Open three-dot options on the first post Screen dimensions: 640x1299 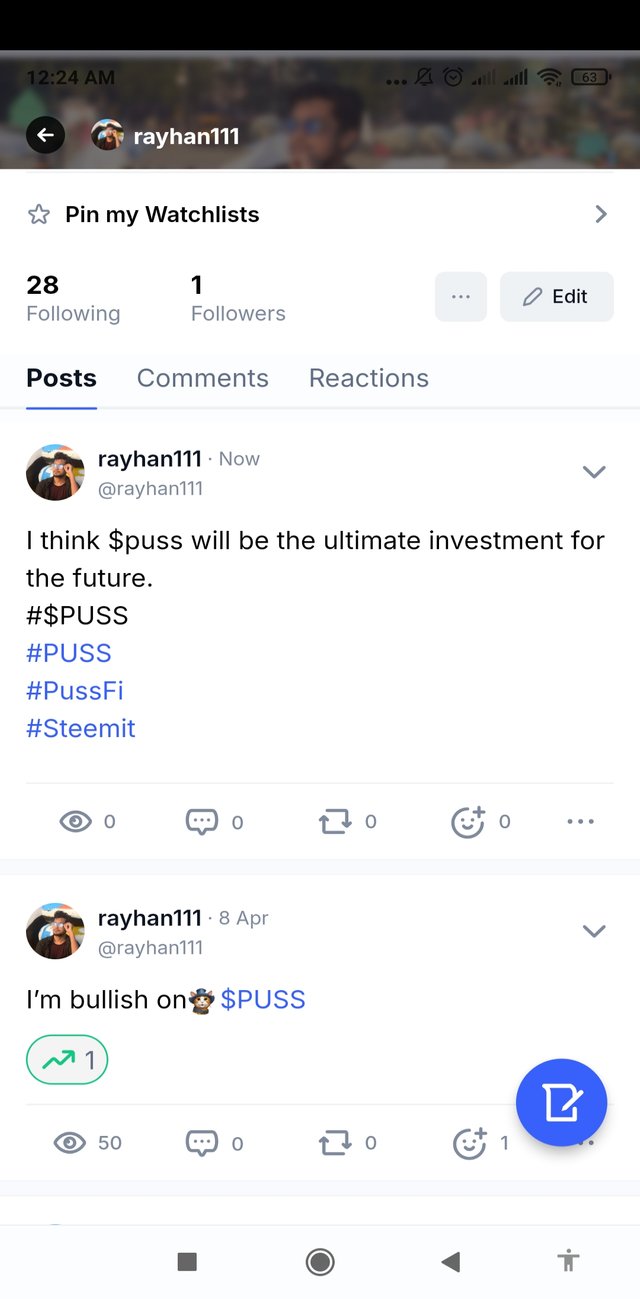tap(580, 822)
